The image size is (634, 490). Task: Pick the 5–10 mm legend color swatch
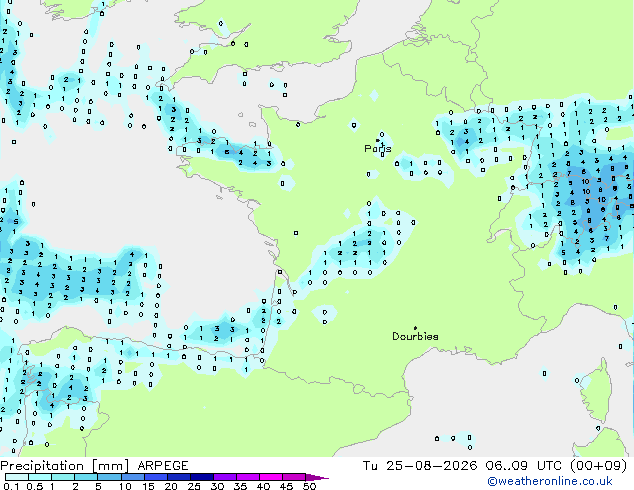coord(109,477)
